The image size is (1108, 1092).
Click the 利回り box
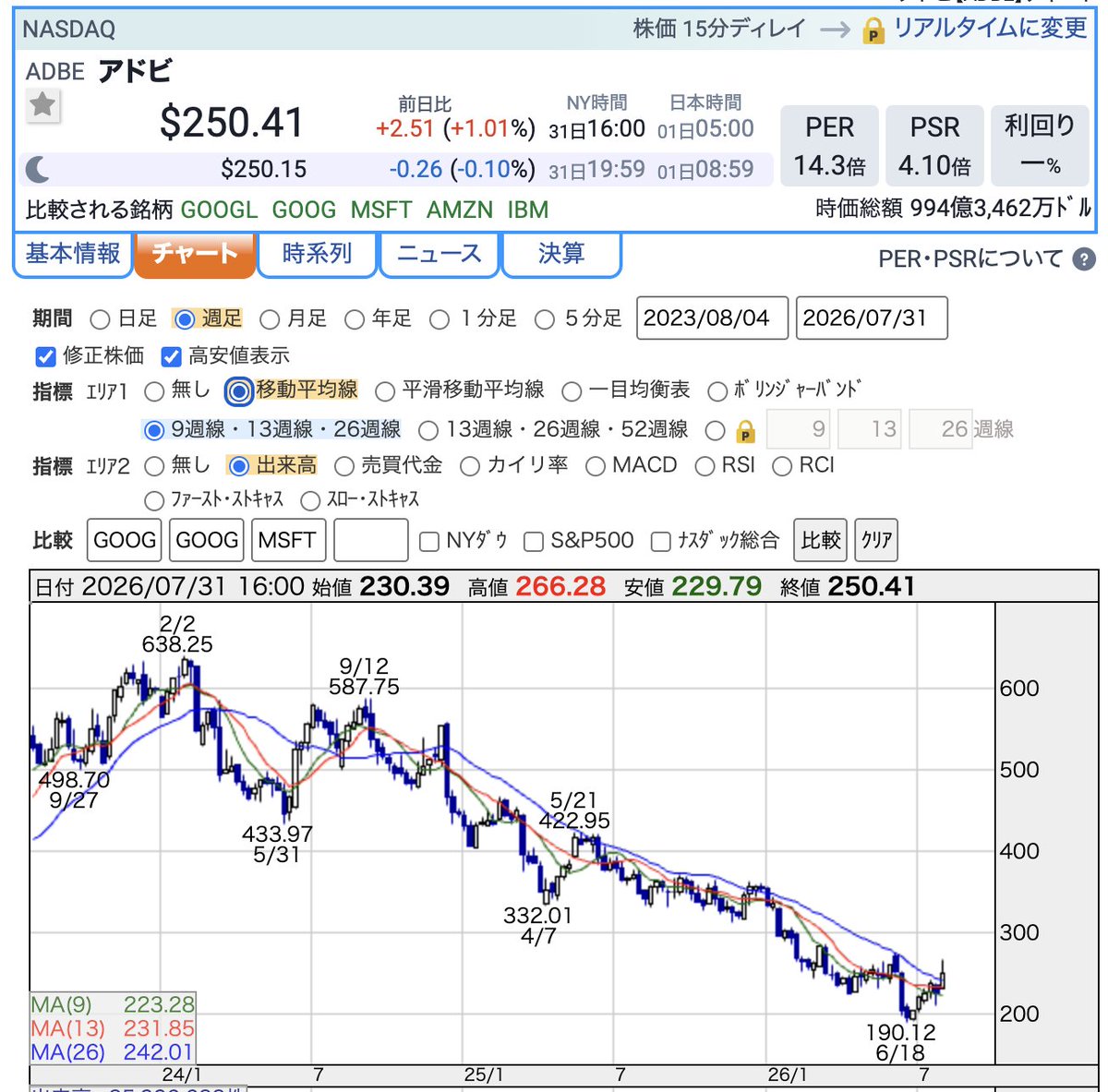[x=1041, y=146]
